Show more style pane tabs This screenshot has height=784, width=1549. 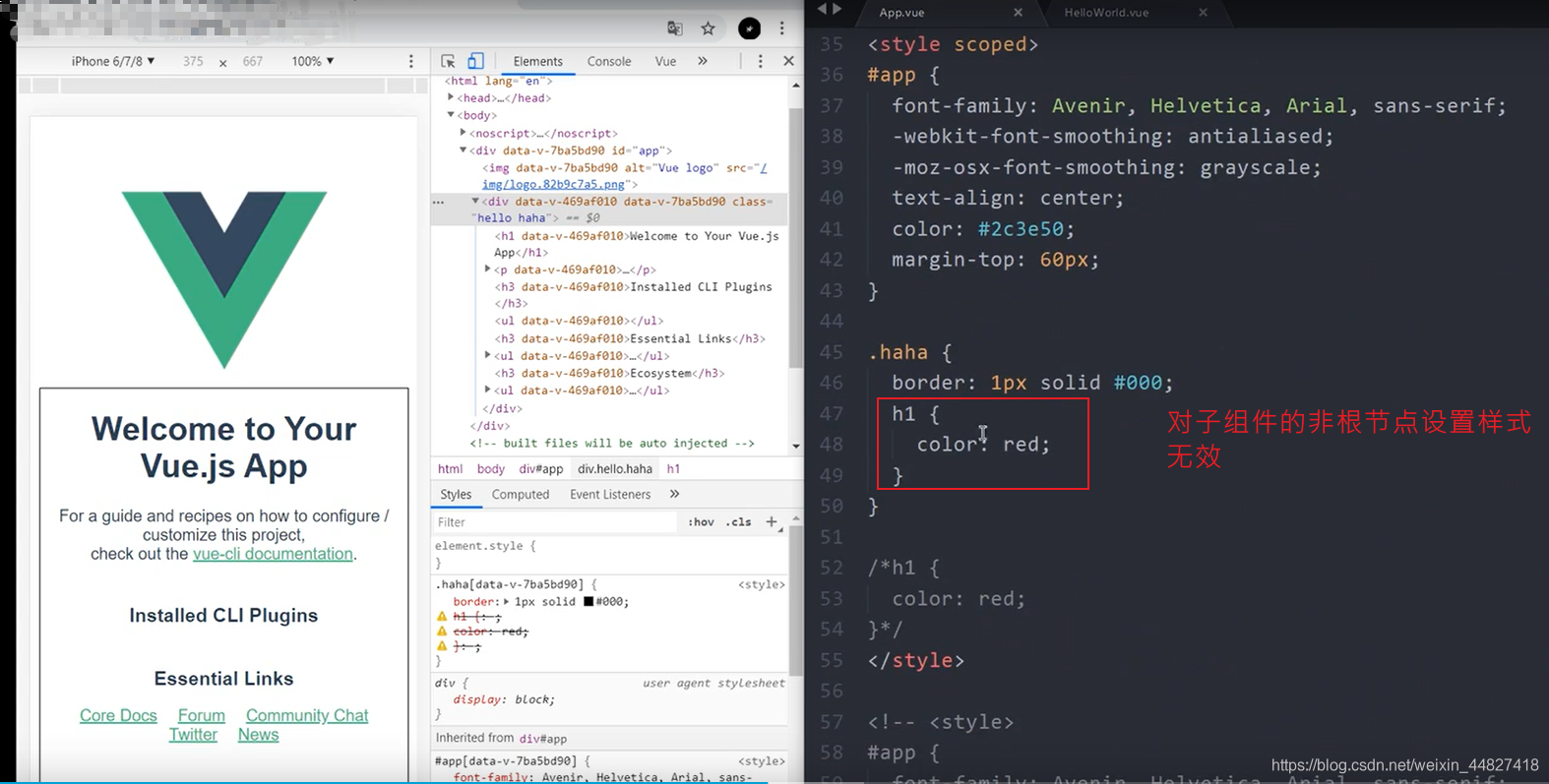(x=674, y=494)
